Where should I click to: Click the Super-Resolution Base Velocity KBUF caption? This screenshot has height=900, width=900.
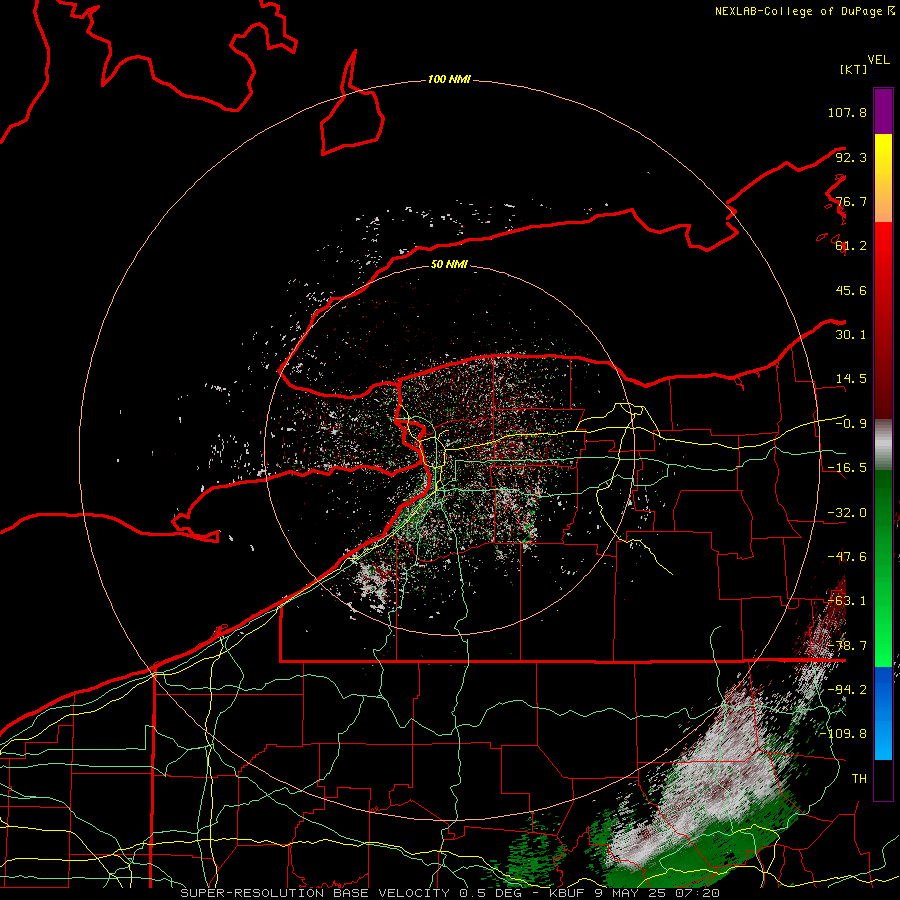449,893
